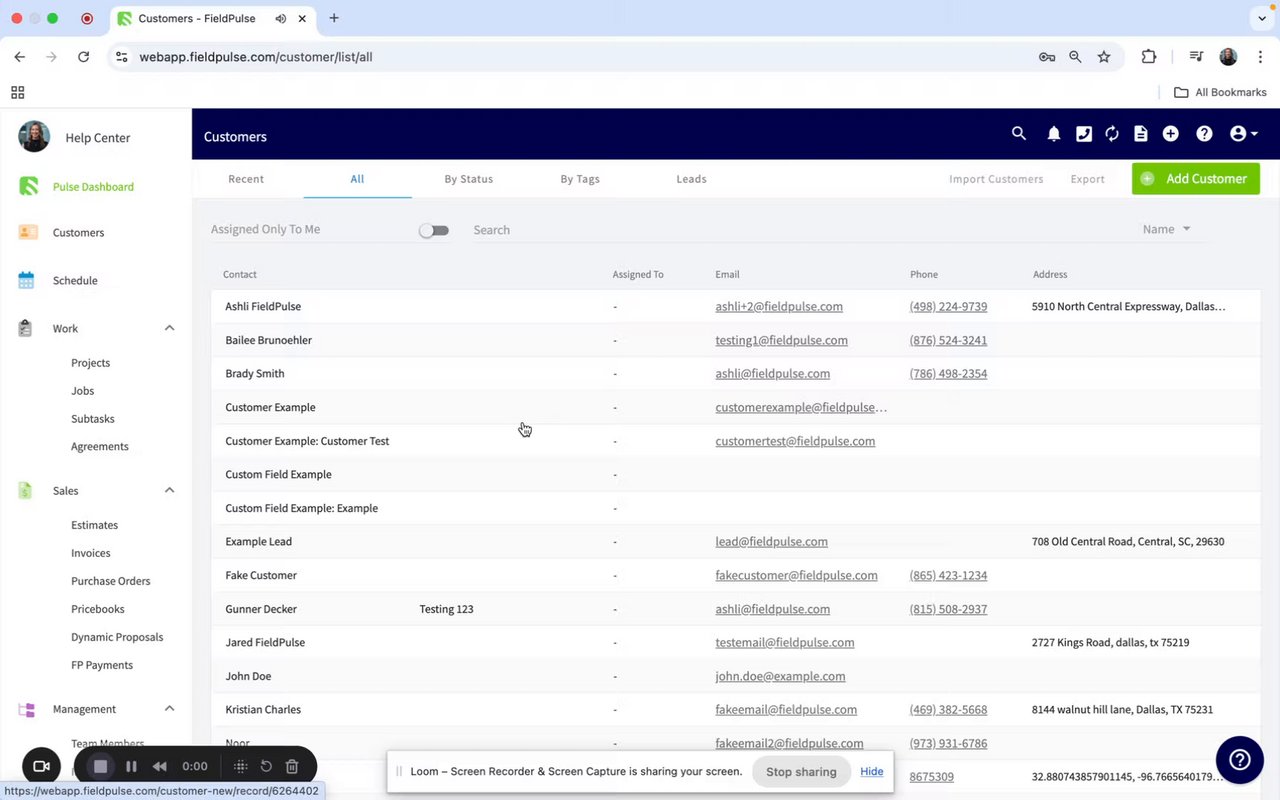Open Chrome tab search dropdown arrow

click(x=1262, y=18)
